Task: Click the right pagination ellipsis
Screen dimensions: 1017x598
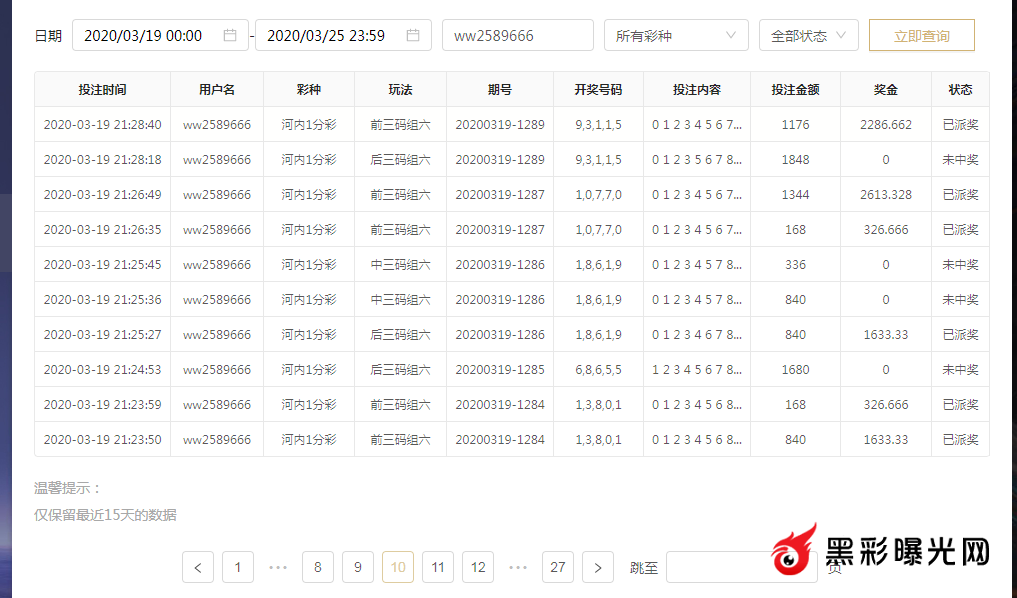Action: coord(518,567)
